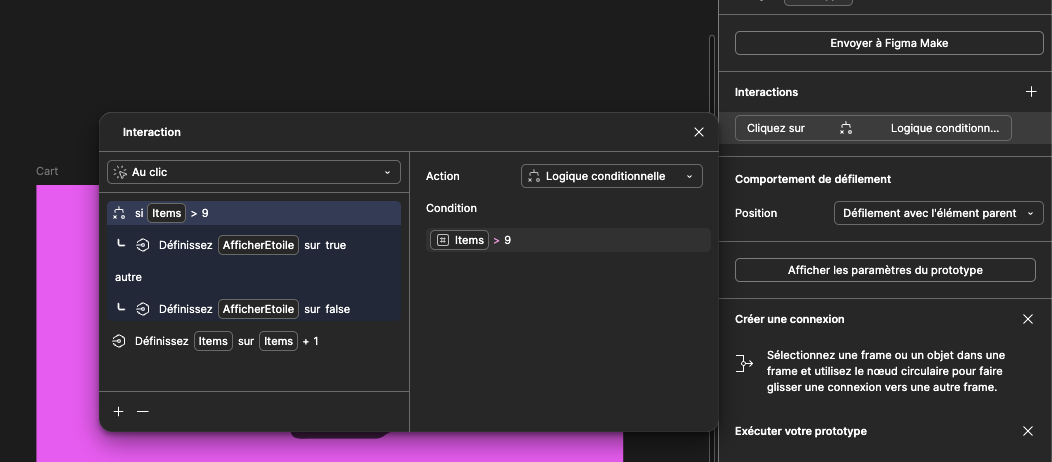Close the Interaction dialog
The width and height of the screenshot is (1052, 462).
(x=699, y=132)
